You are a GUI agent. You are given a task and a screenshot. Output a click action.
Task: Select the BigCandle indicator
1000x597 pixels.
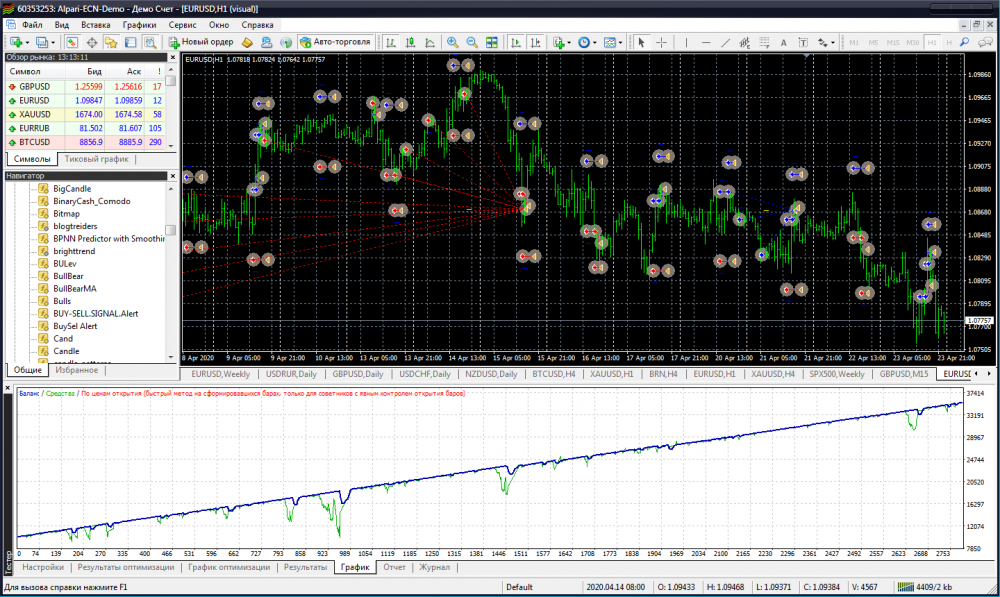click(72, 189)
